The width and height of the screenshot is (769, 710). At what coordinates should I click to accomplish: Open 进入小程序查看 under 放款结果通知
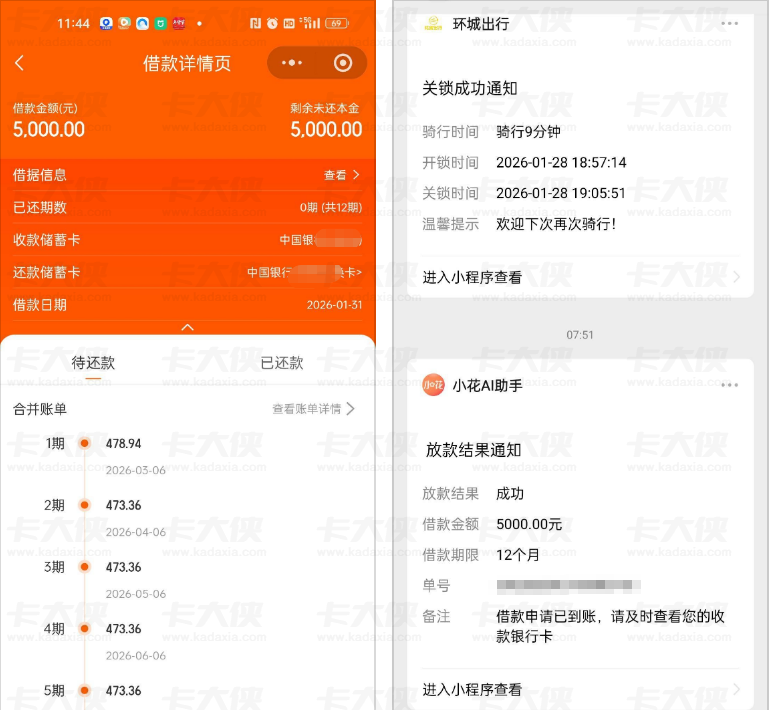(472, 690)
